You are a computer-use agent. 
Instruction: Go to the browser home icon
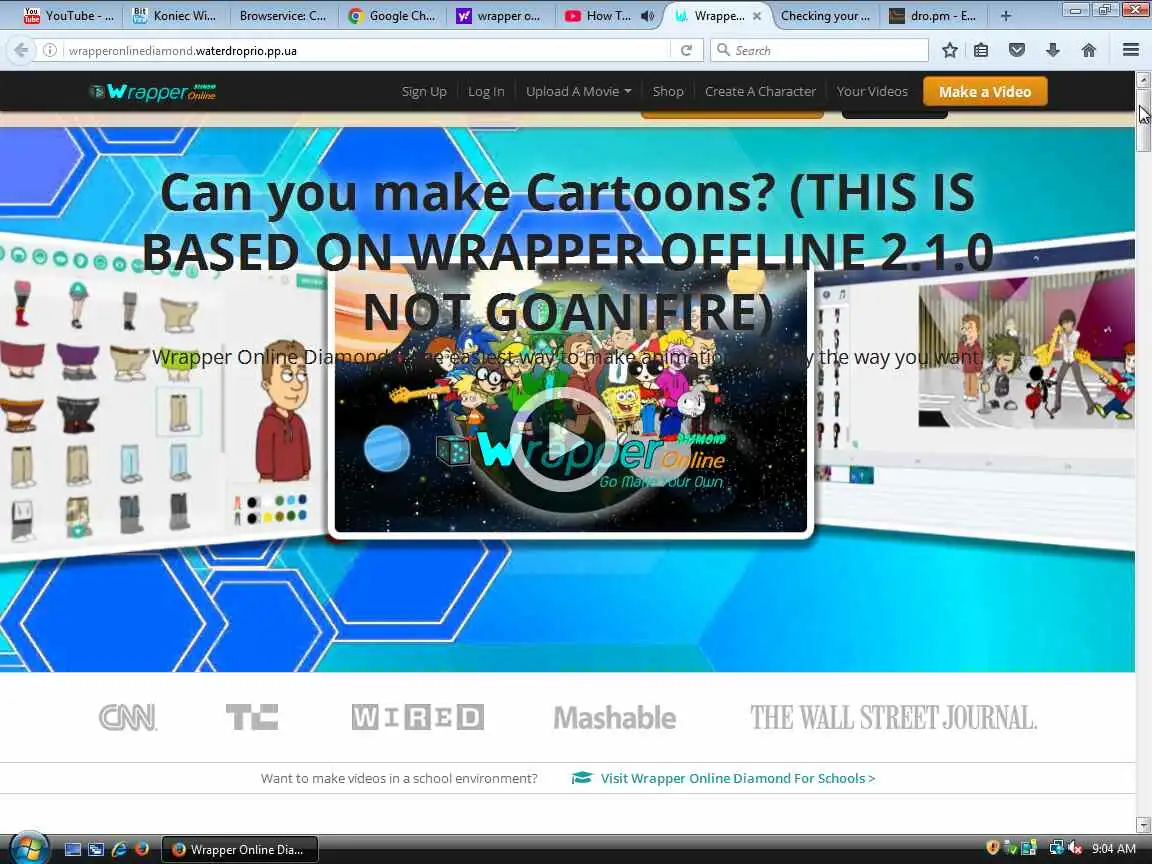1089,50
